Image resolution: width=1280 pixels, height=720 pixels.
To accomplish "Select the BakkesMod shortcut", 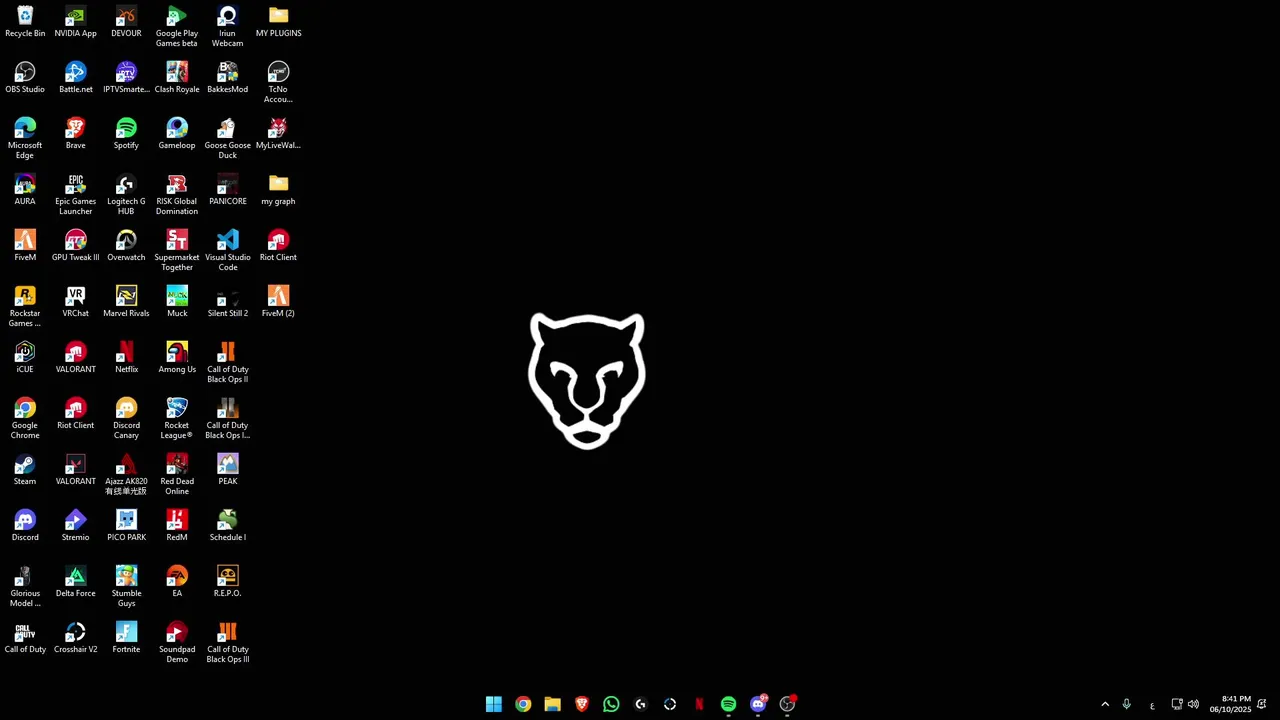I will click(x=228, y=78).
